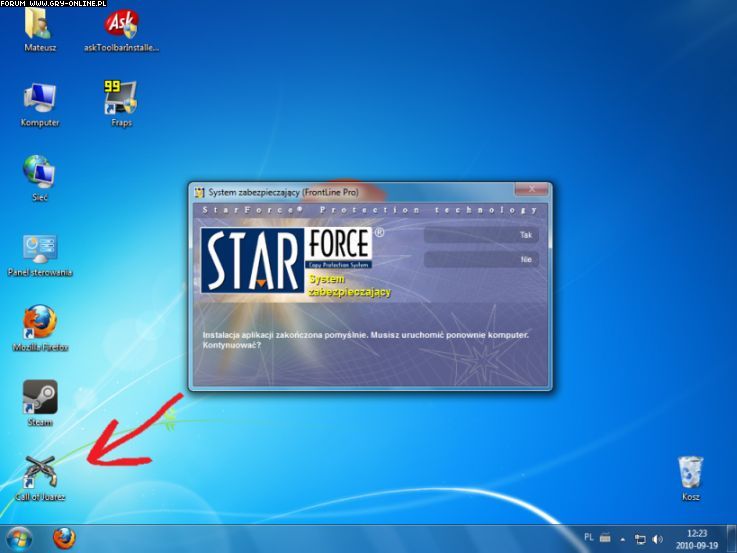Click the 'StarForce Protection technology' header text

(370, 210)
